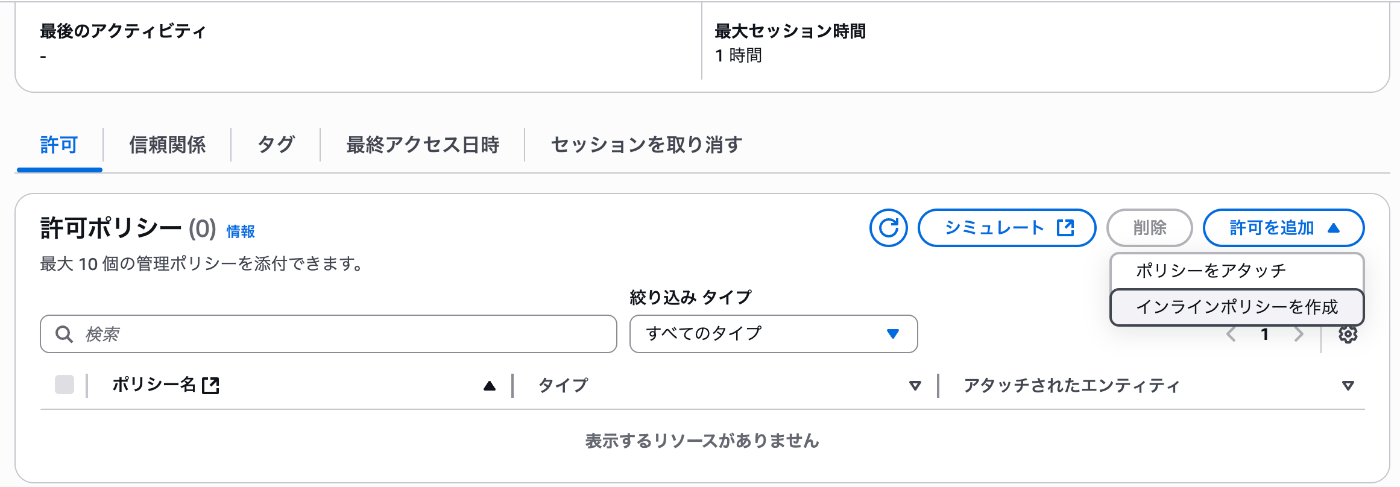Open the 最終アクセス日時 tab
Screen dimensions: 1400x487
point(422,145)
